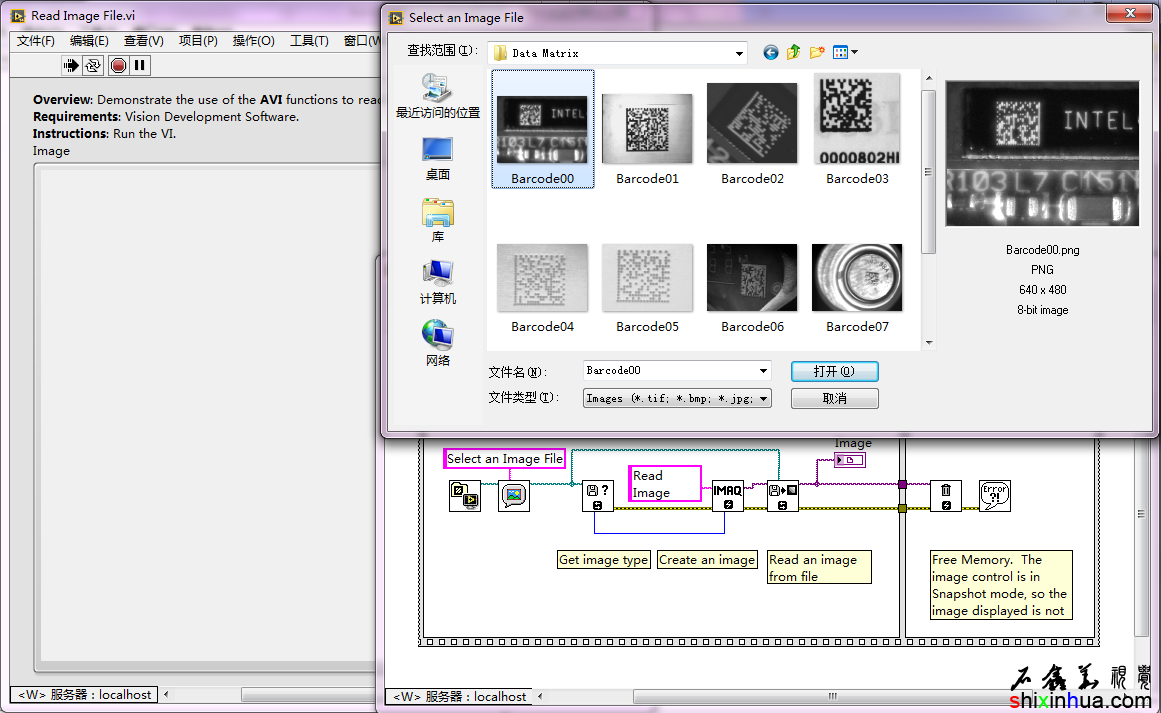Open the 项目(P) menu
This screenshot has height=713, width=1161.
click(x=198, y=41)
